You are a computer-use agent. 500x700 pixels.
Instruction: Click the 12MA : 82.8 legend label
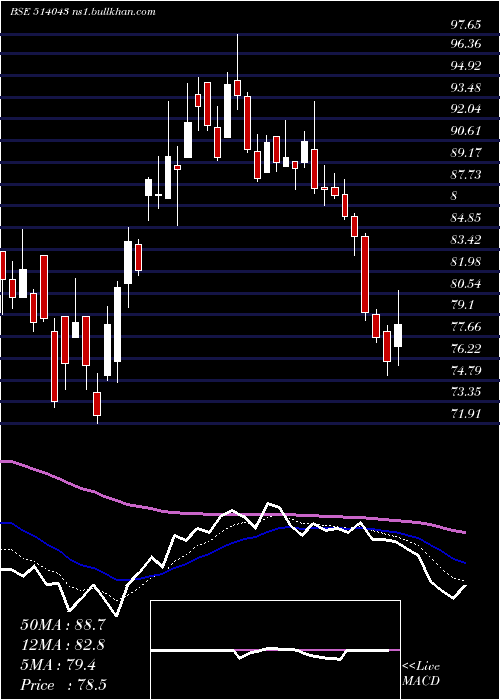[x=63, y=645]
